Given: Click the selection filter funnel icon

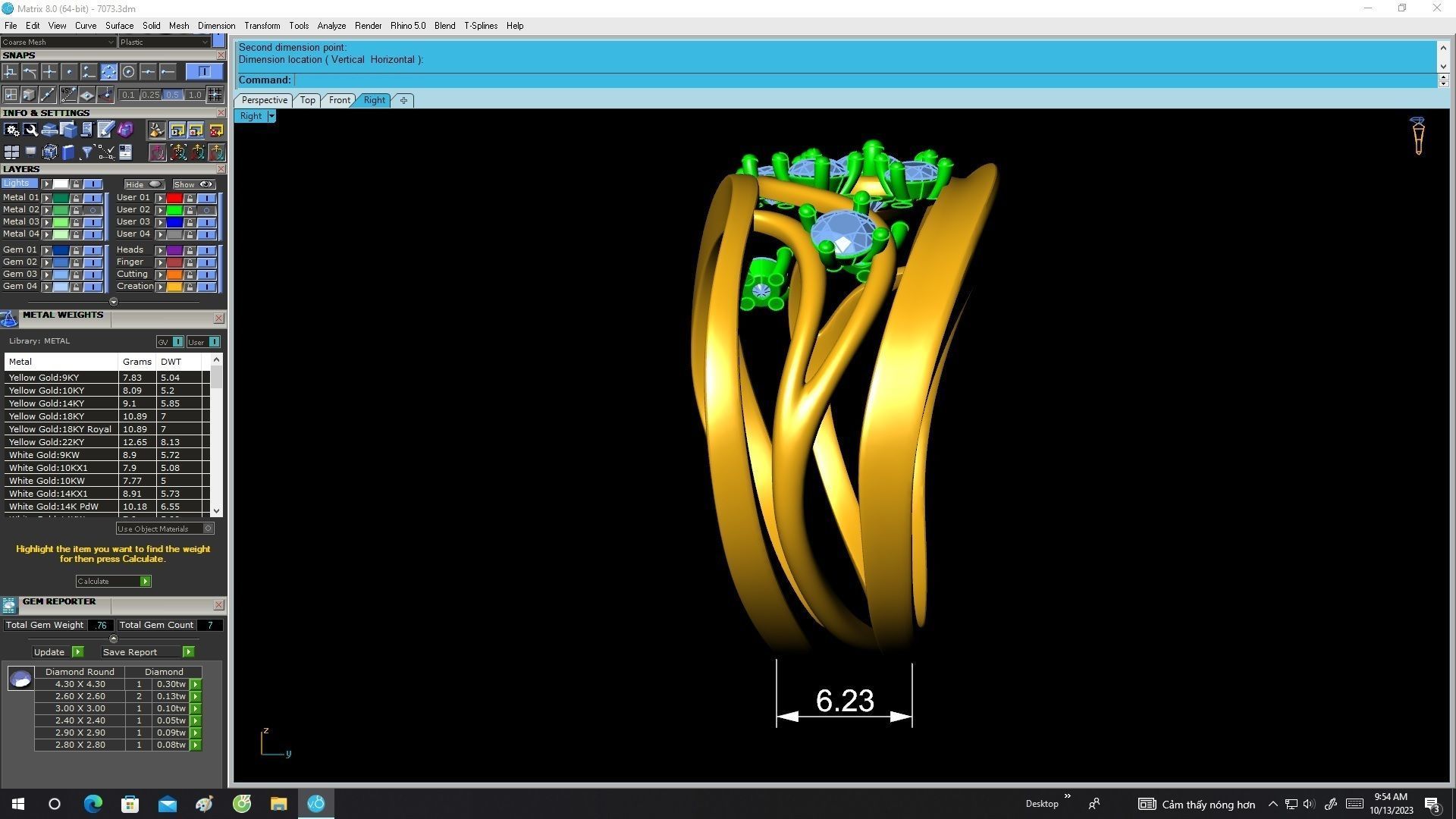Looking at the screenshot, I should [87, 152].
